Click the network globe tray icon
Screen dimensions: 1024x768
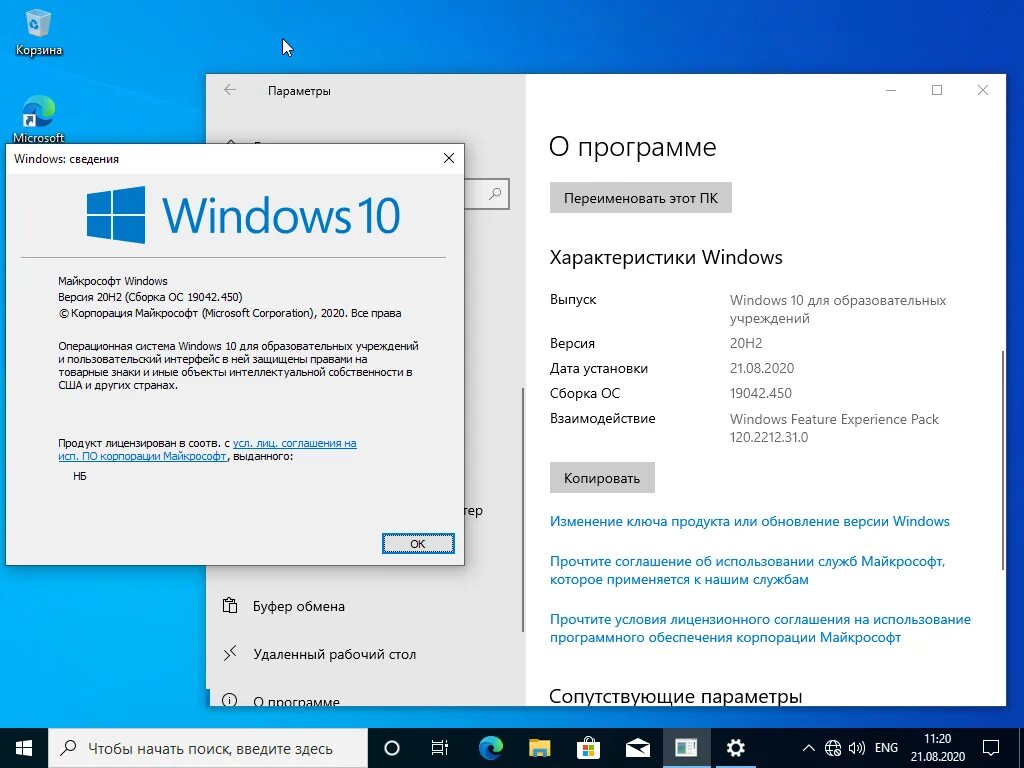pos(833,748)
